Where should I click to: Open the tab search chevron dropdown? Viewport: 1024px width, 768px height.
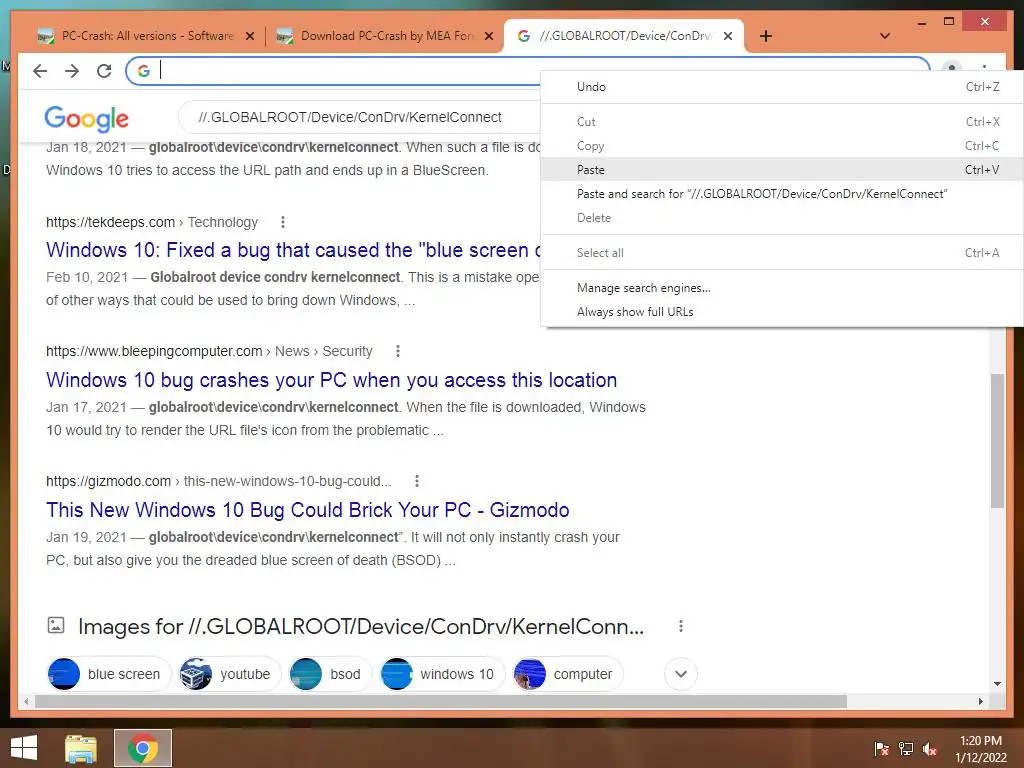885,36
